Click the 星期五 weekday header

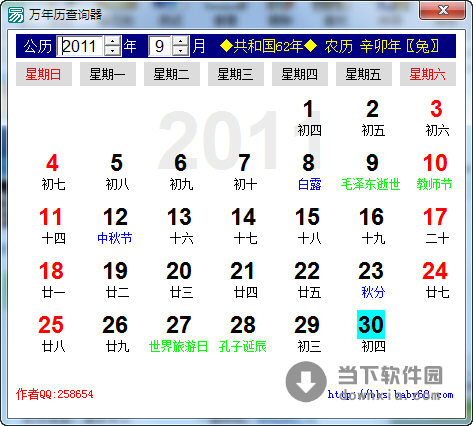click(x=364, y=74)
